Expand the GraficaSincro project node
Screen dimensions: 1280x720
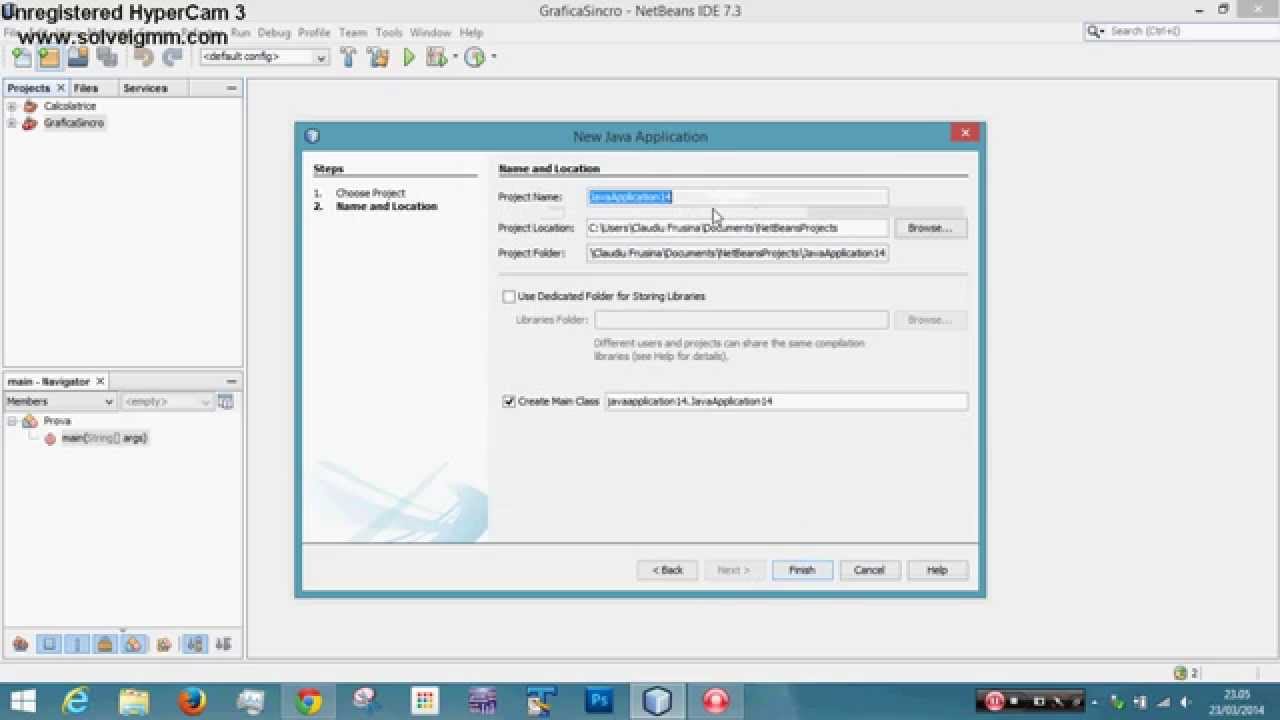point(12,123)
